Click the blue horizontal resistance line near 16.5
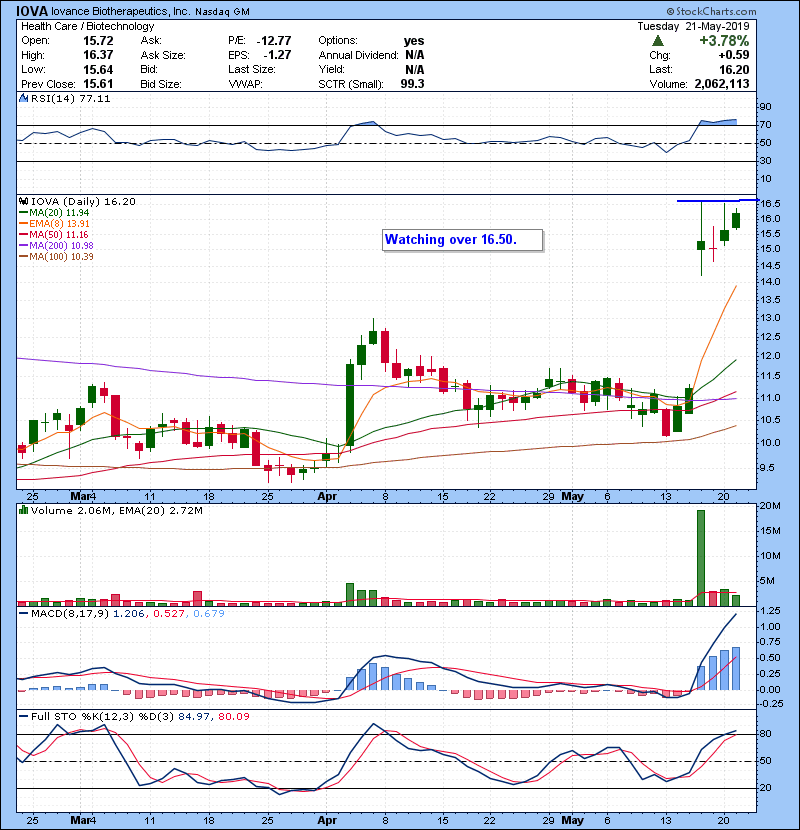The width and height of the screenshot is (800, 830). [x=718, y=201]
